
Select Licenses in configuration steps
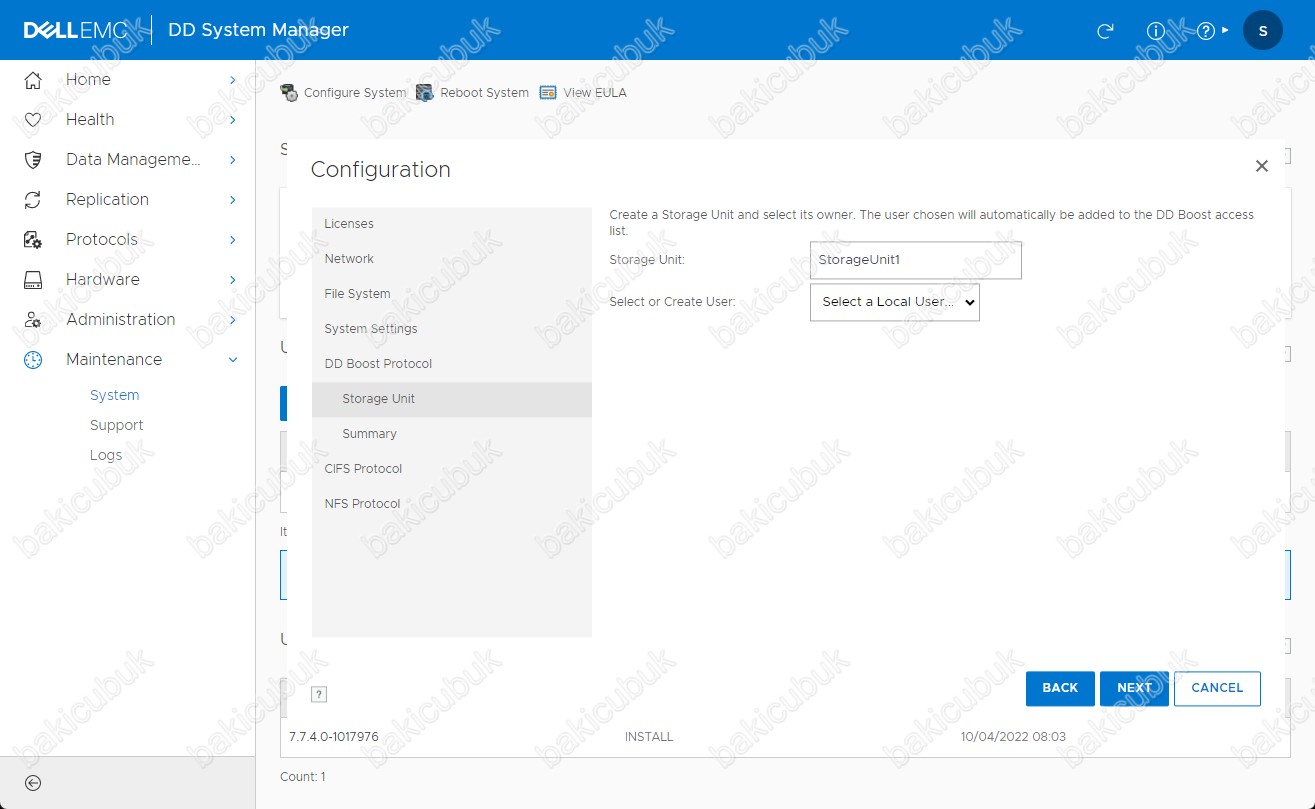(x=452, y=224)
